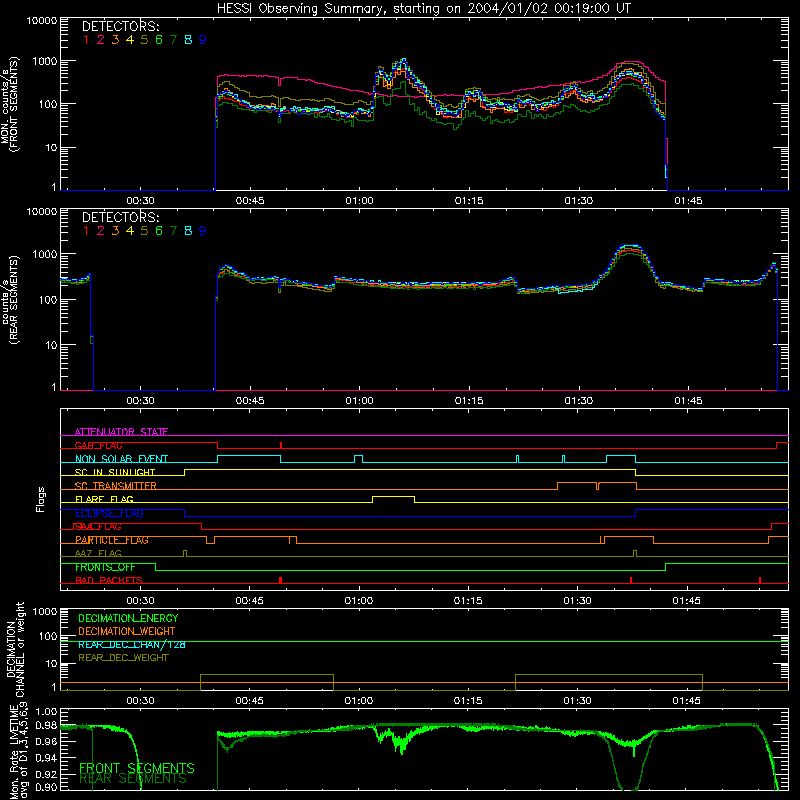
Task: Click the FRONT SEGMENTS counts/s y-axis label
Action: click(x=9, y=104)
